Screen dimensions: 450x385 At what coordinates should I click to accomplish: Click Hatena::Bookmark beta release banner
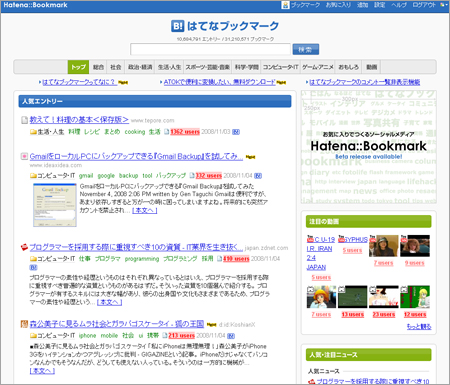point(368,147)
